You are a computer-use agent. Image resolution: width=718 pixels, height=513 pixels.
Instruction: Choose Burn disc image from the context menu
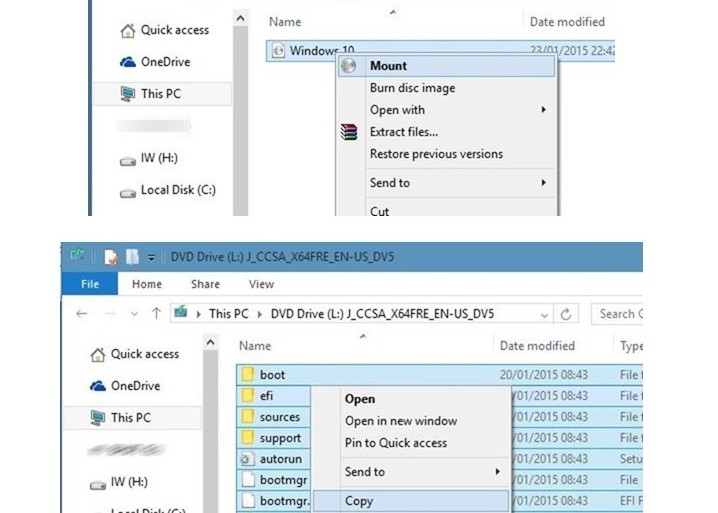pos(412,88)
